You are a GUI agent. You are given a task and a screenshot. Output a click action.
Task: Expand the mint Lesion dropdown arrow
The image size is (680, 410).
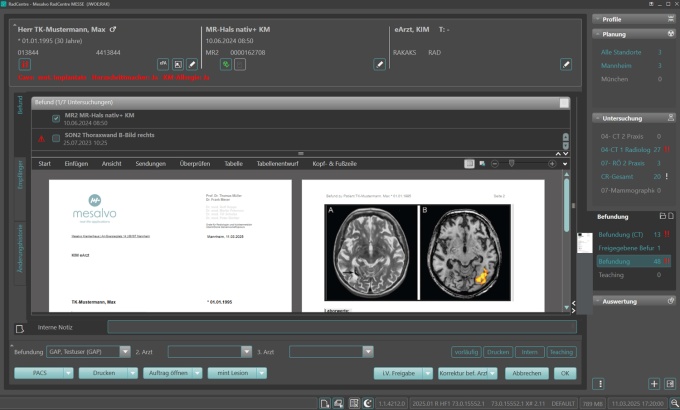coord(262,373)
